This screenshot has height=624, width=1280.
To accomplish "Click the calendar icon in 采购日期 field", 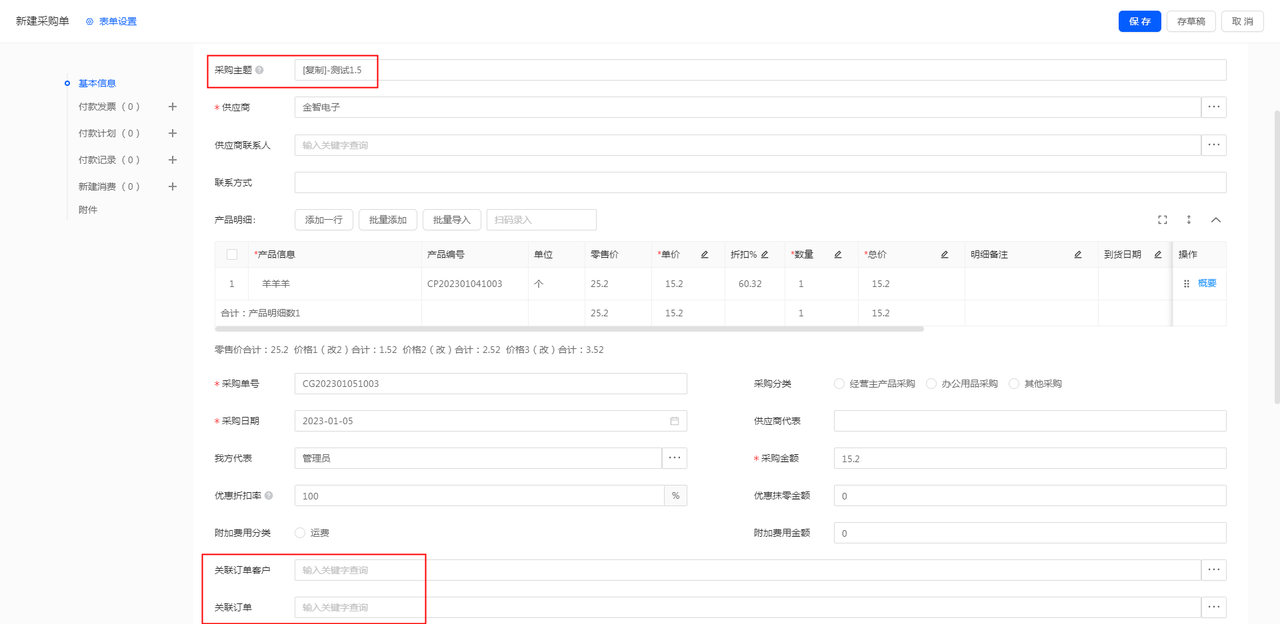I will point(674,421).
